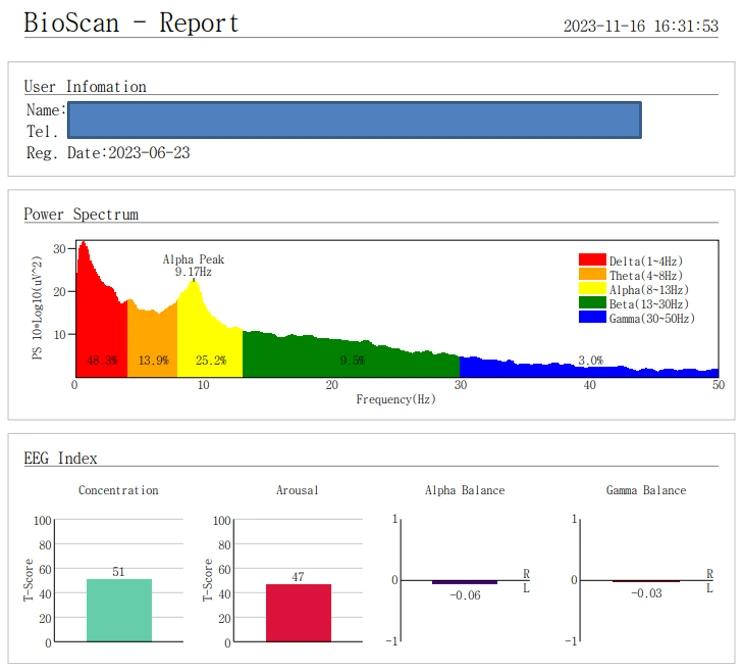Click the blue redacted Name field
This screenshot has height=669, width=740.
[354, 120]
